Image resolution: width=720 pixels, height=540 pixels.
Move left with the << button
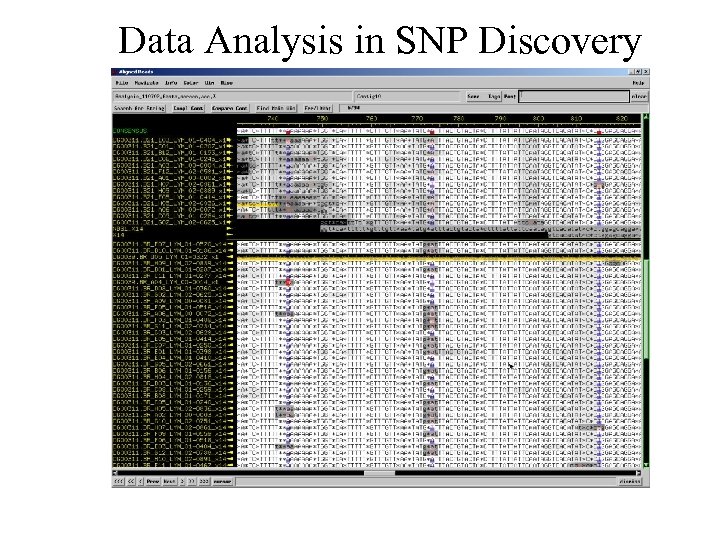[131, 481]
